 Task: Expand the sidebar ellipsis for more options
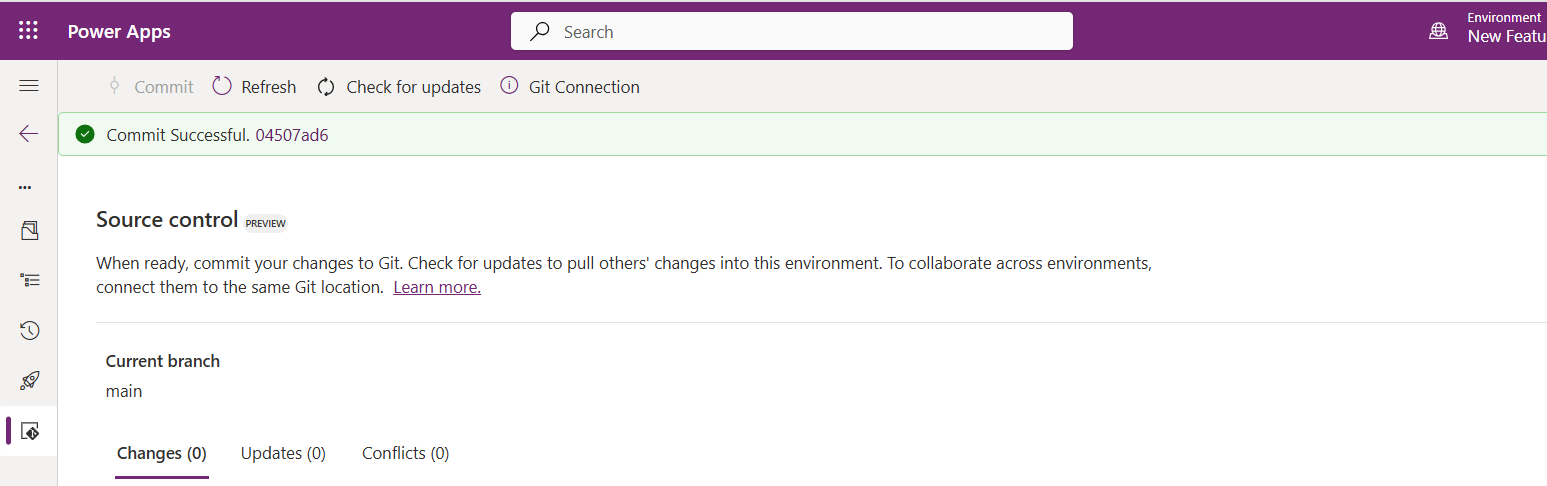tap(25, 187)
